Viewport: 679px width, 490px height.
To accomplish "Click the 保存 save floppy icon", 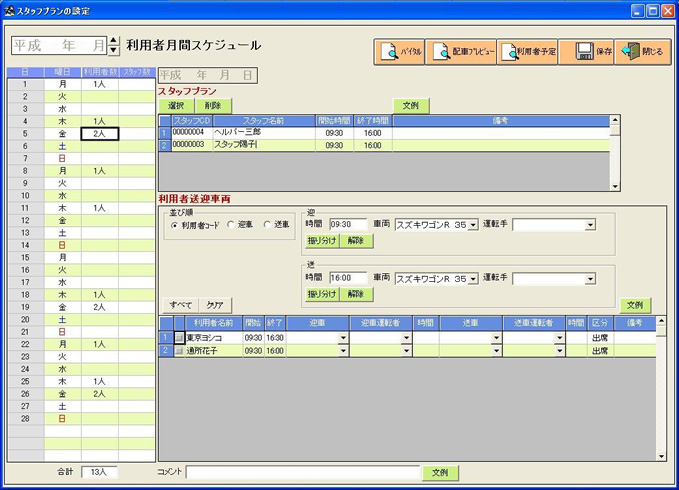I will point(584,52).
